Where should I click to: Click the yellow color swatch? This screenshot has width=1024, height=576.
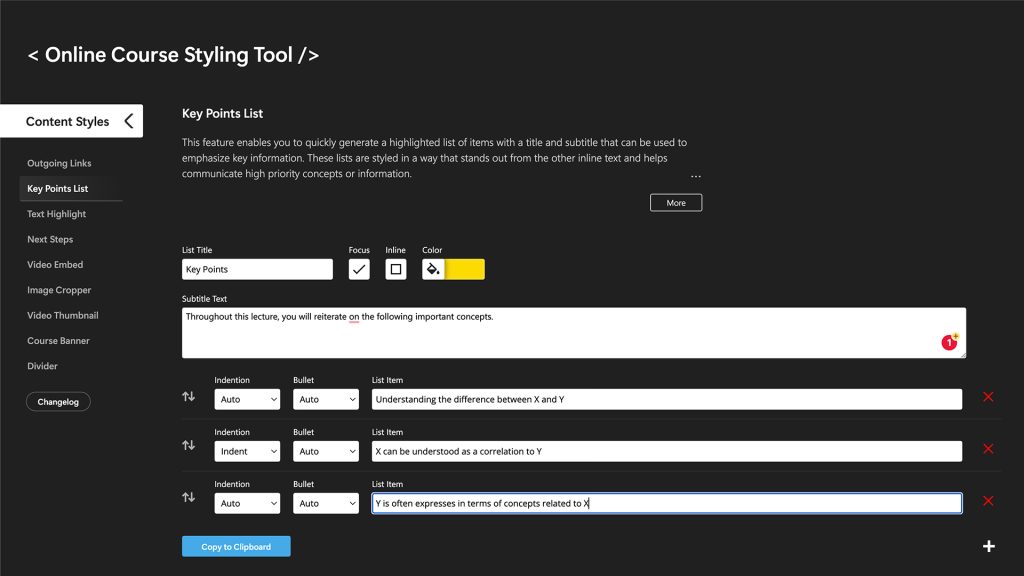[x=465, y=269]
